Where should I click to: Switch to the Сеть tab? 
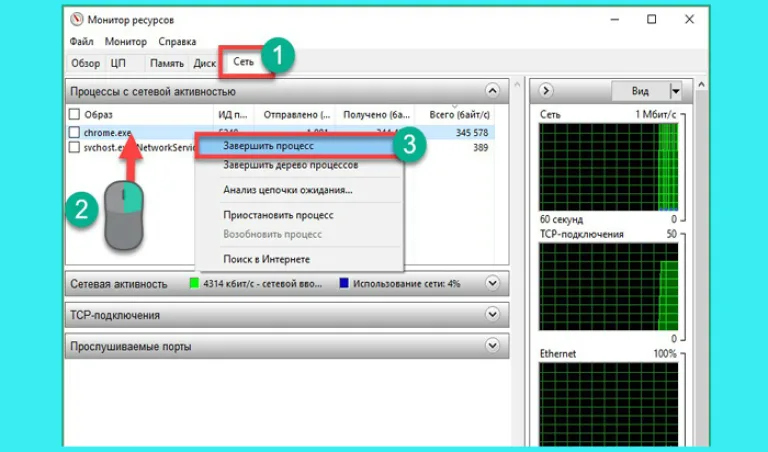pyautogui.click(x=243, y=62)
